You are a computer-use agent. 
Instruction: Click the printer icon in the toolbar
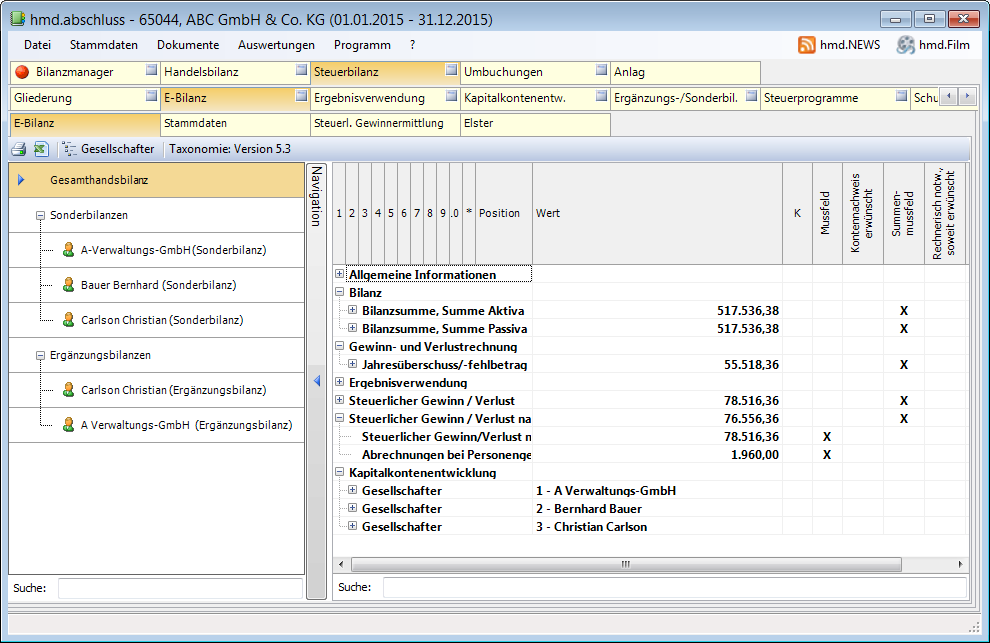(x=18, y=149)
